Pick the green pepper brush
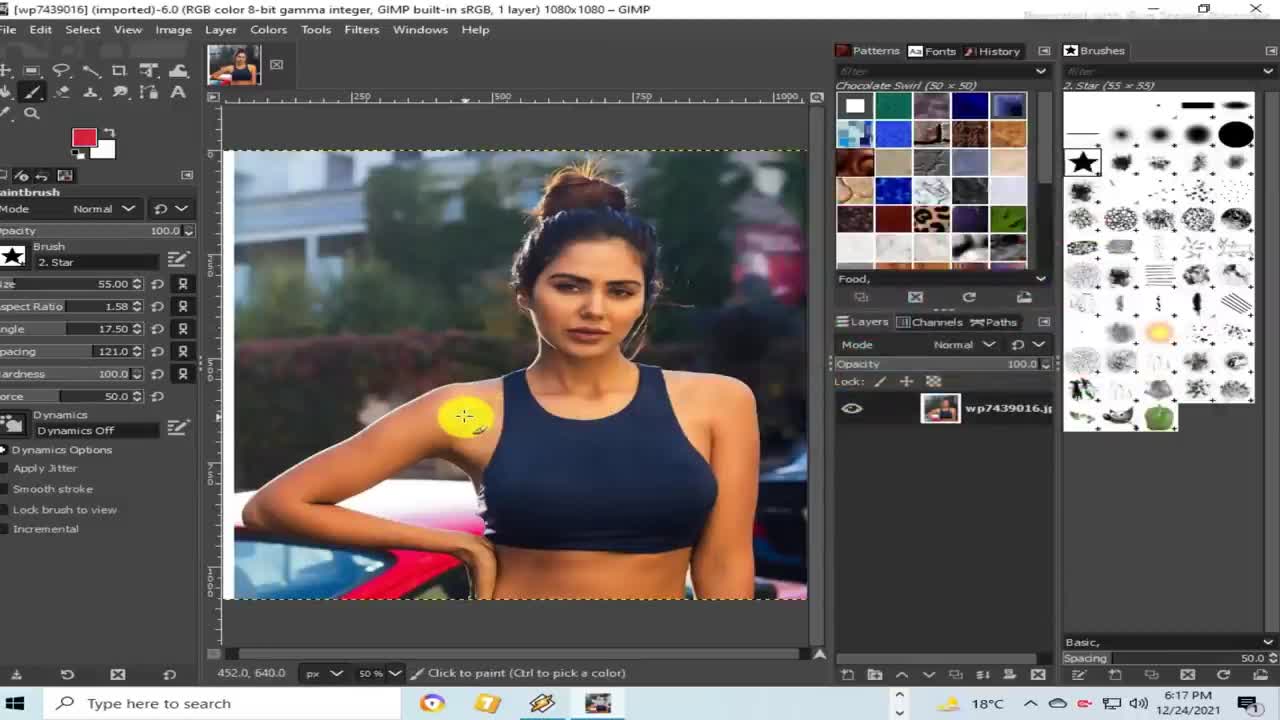This screenshot has width=1280, height=720. (1159, 416)
